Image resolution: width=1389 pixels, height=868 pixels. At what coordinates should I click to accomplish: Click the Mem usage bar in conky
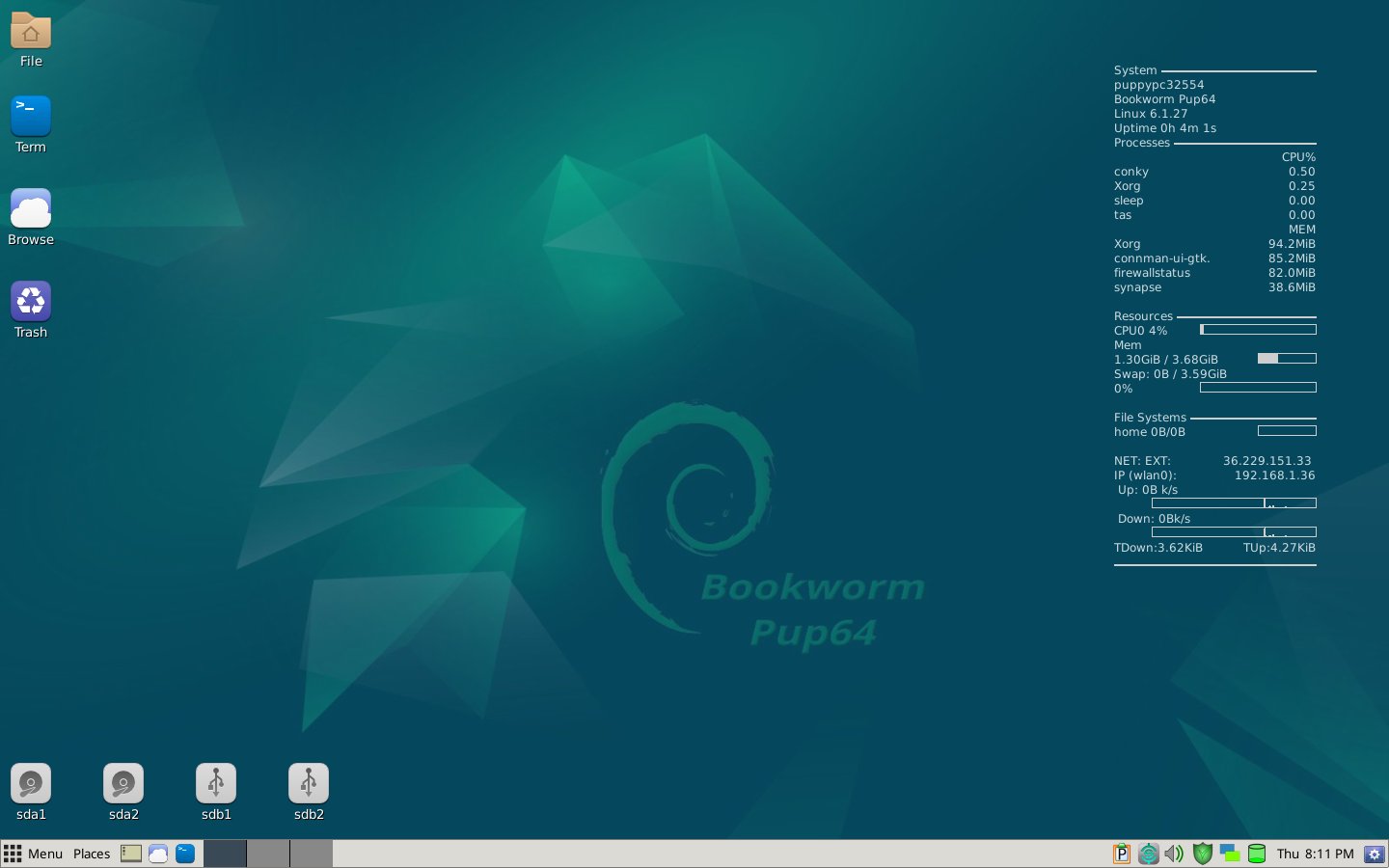1287,359
